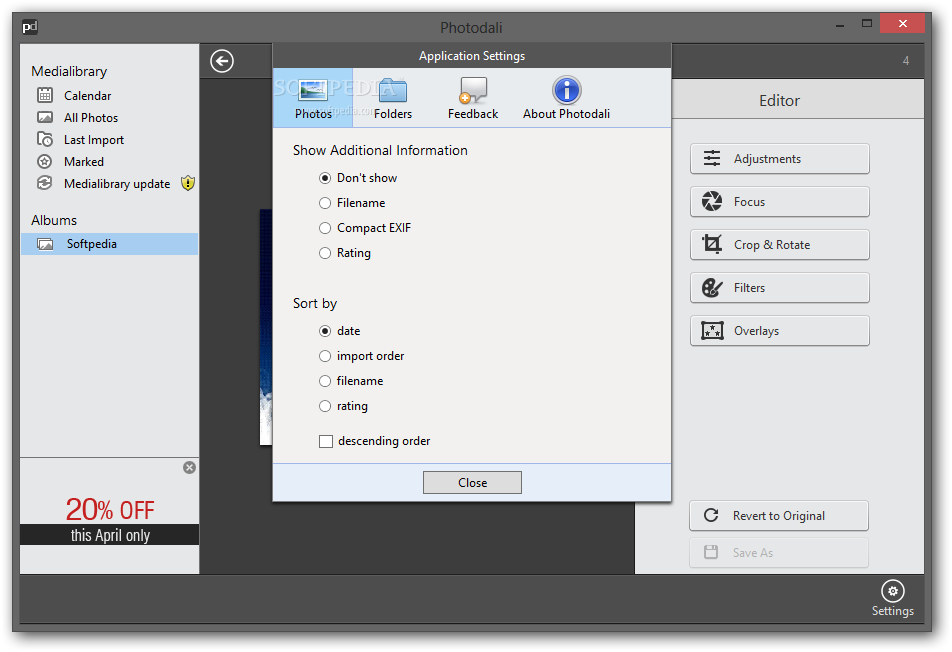This screenshot has width=952, height=652.
Task: Maximize the Photodali window
Action: 867,24
